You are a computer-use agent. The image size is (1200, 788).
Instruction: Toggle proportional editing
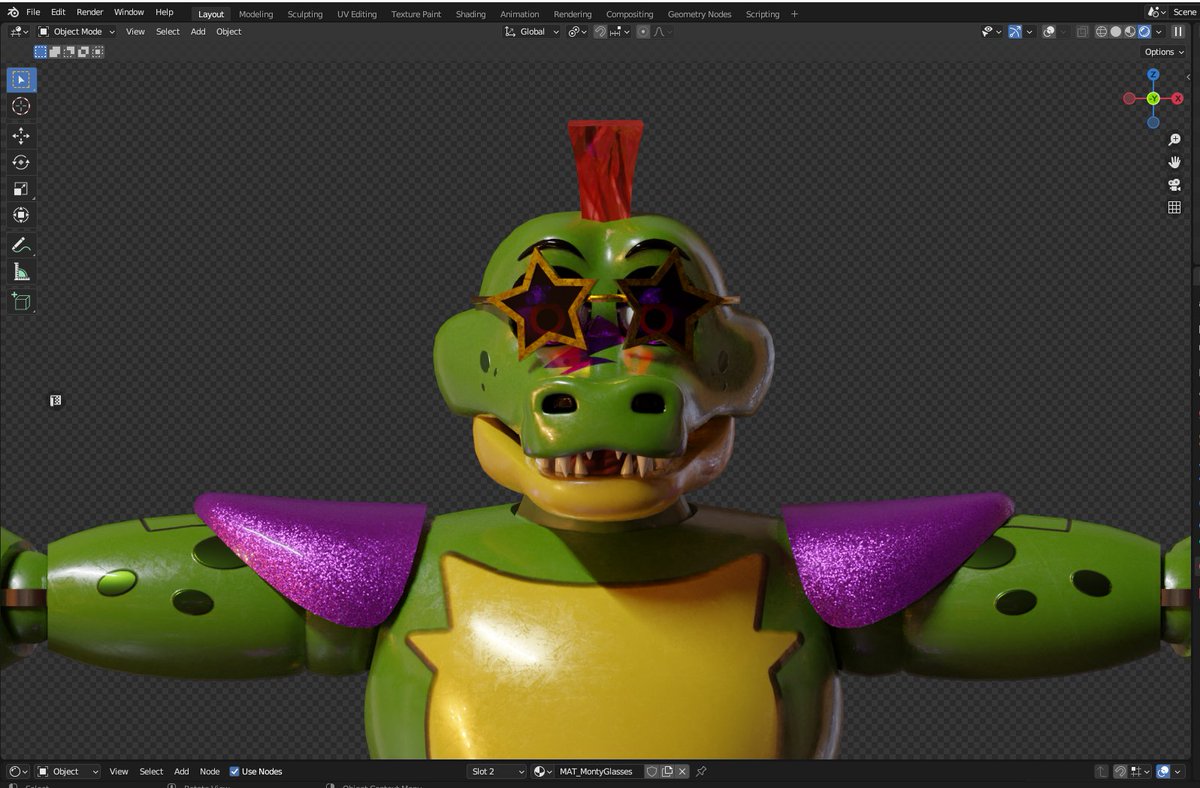tap(643, 31)
